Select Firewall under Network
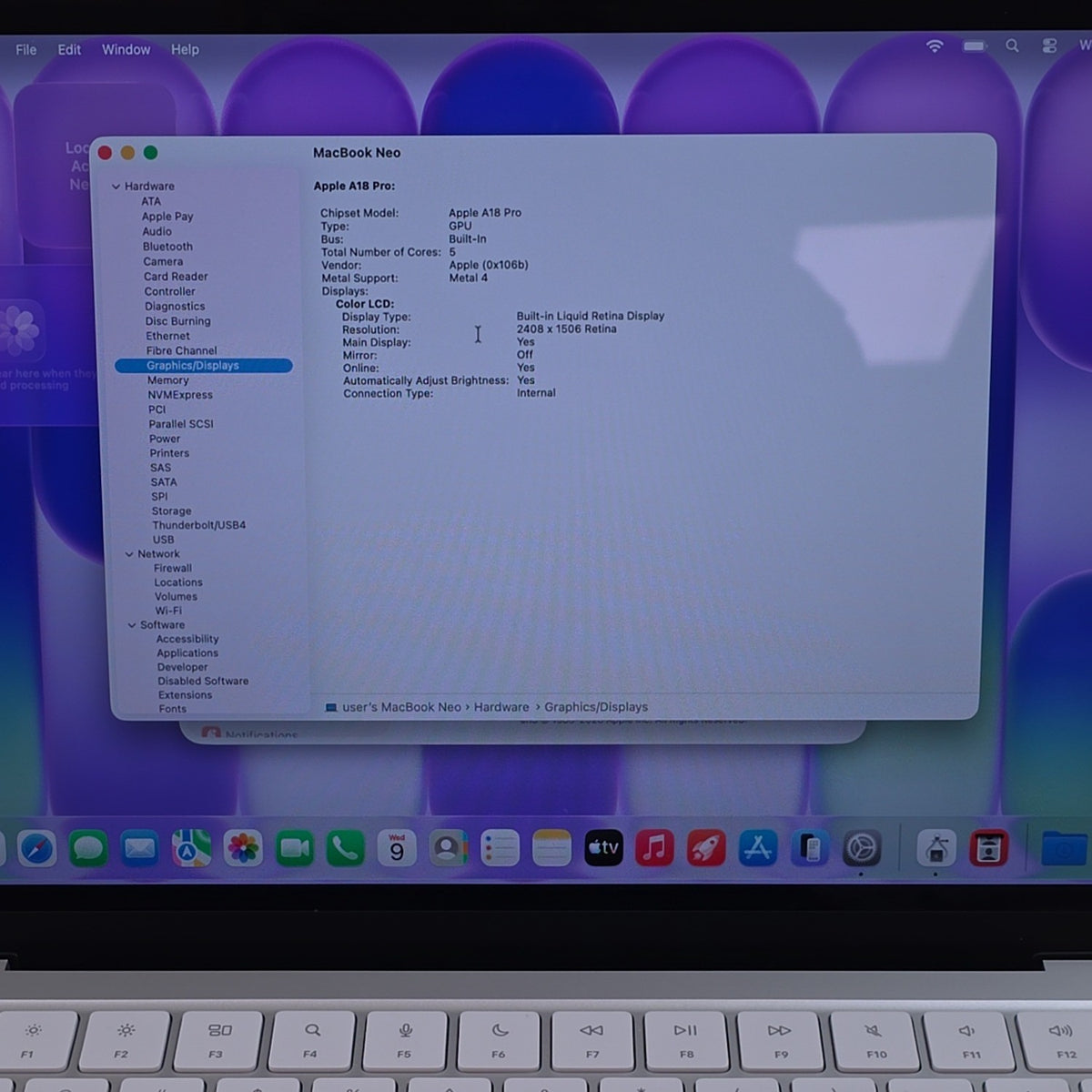 click(x=173, y=568)
